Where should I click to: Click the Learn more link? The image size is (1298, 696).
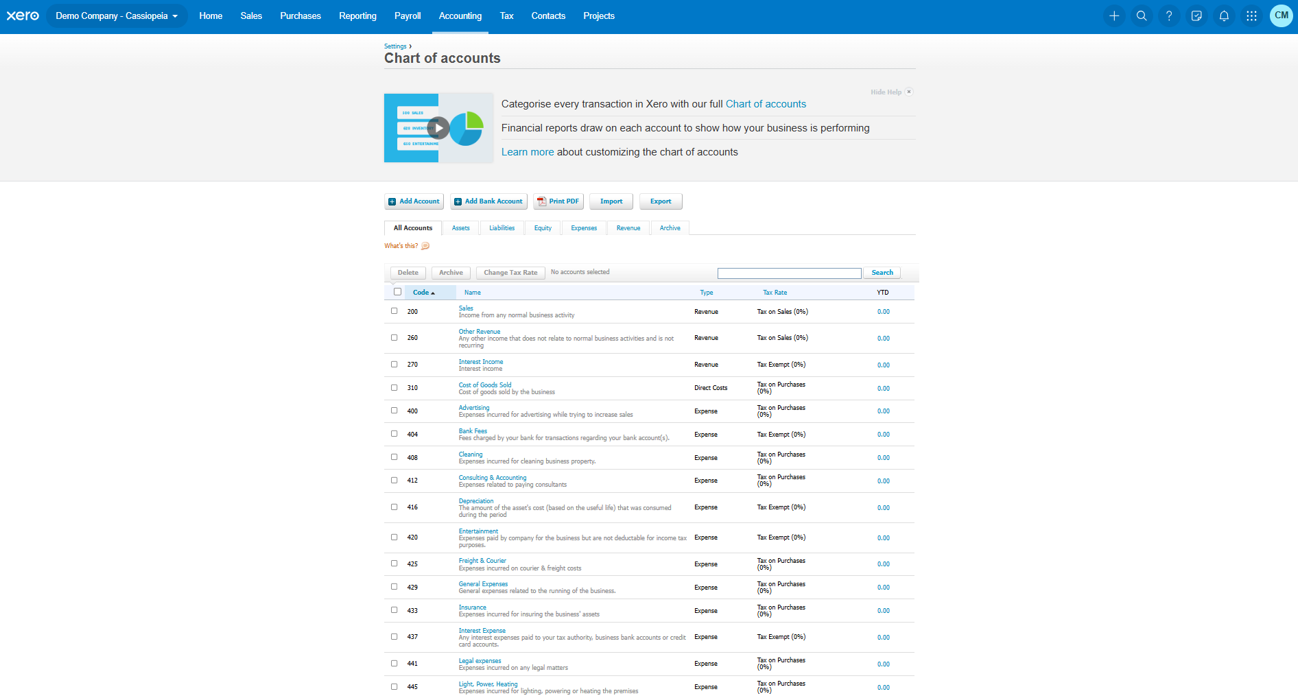(527, 152)
